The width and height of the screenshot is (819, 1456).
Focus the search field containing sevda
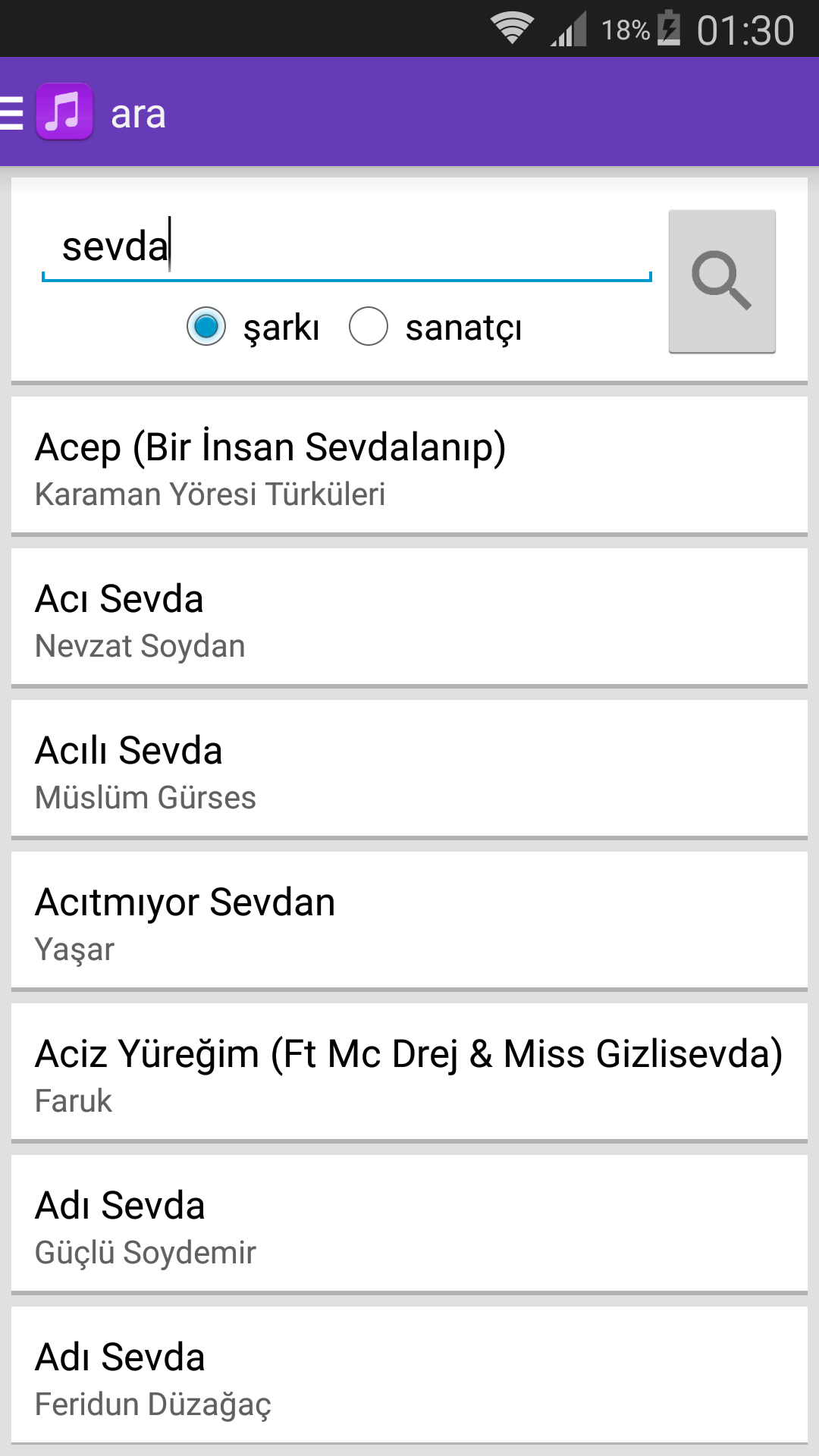[x=346, y=247]
